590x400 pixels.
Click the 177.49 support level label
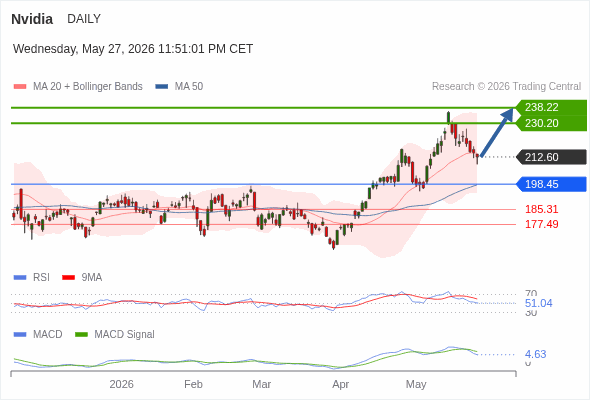point(541,224)
